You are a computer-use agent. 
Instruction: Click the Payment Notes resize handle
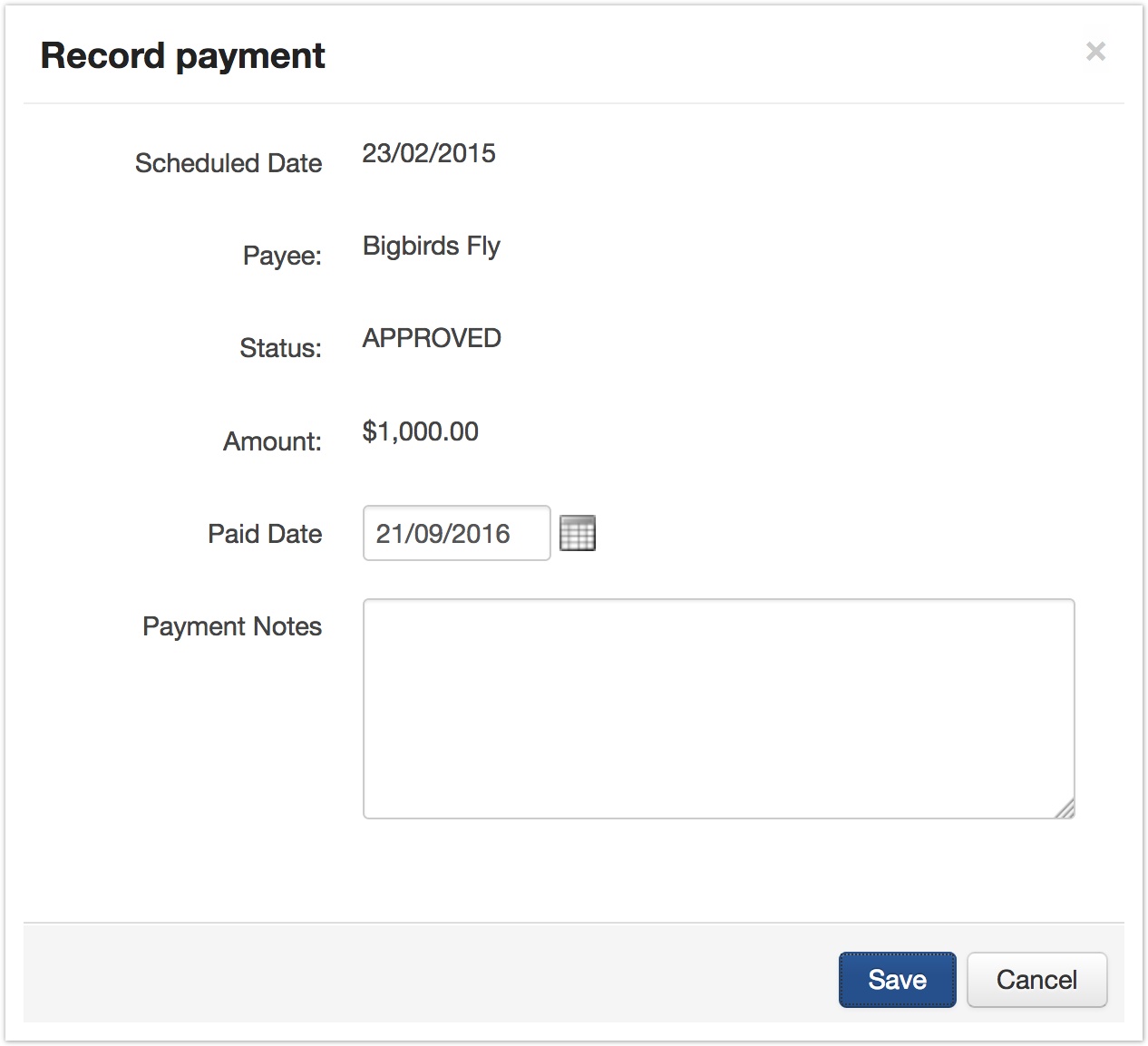[1065, 809]
